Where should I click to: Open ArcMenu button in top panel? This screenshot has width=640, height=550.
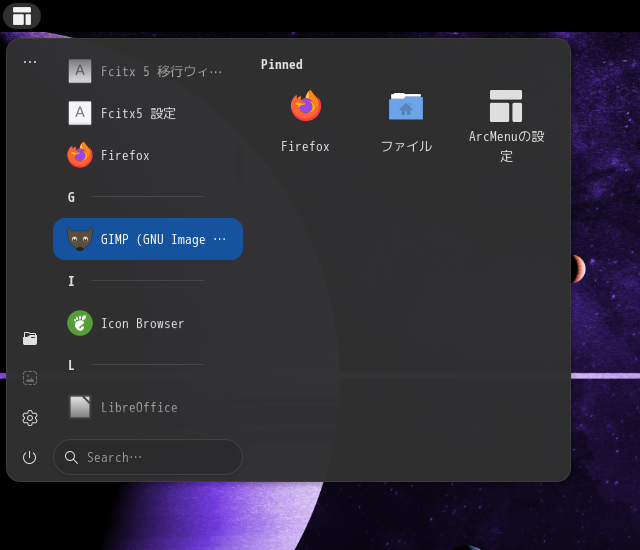click(x=22, y=16)
